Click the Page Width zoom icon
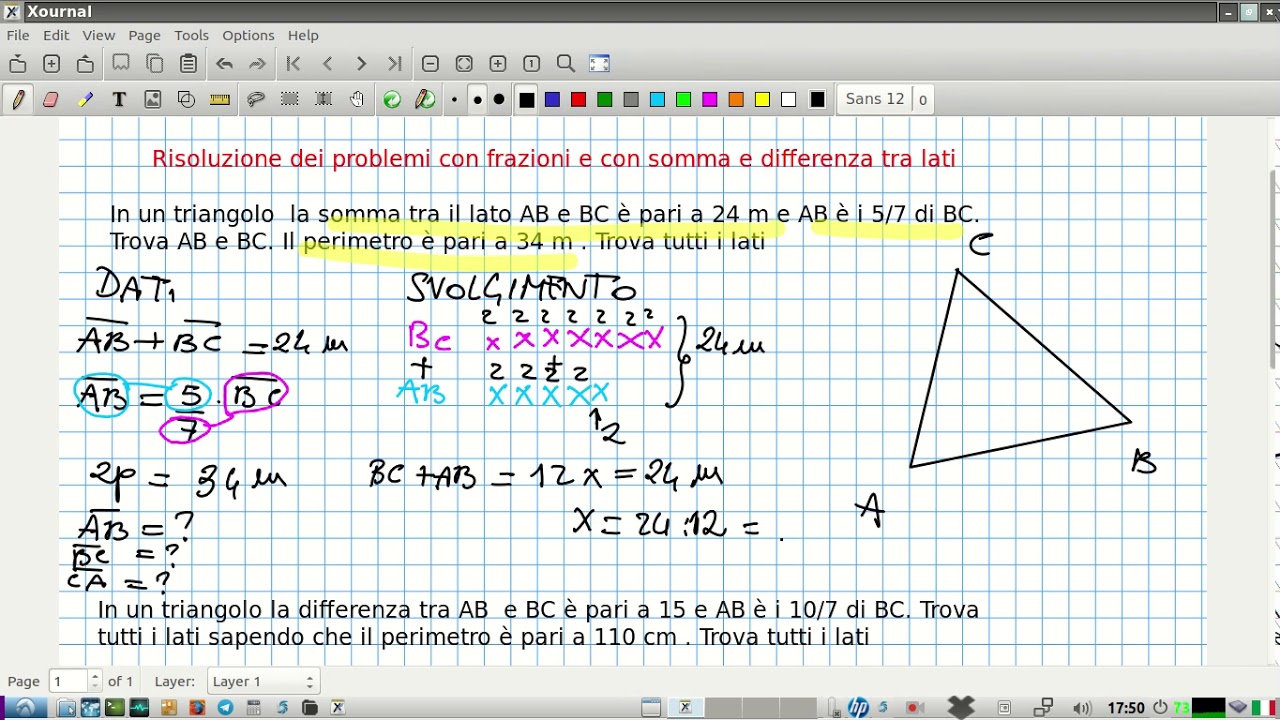 [464, 64]
